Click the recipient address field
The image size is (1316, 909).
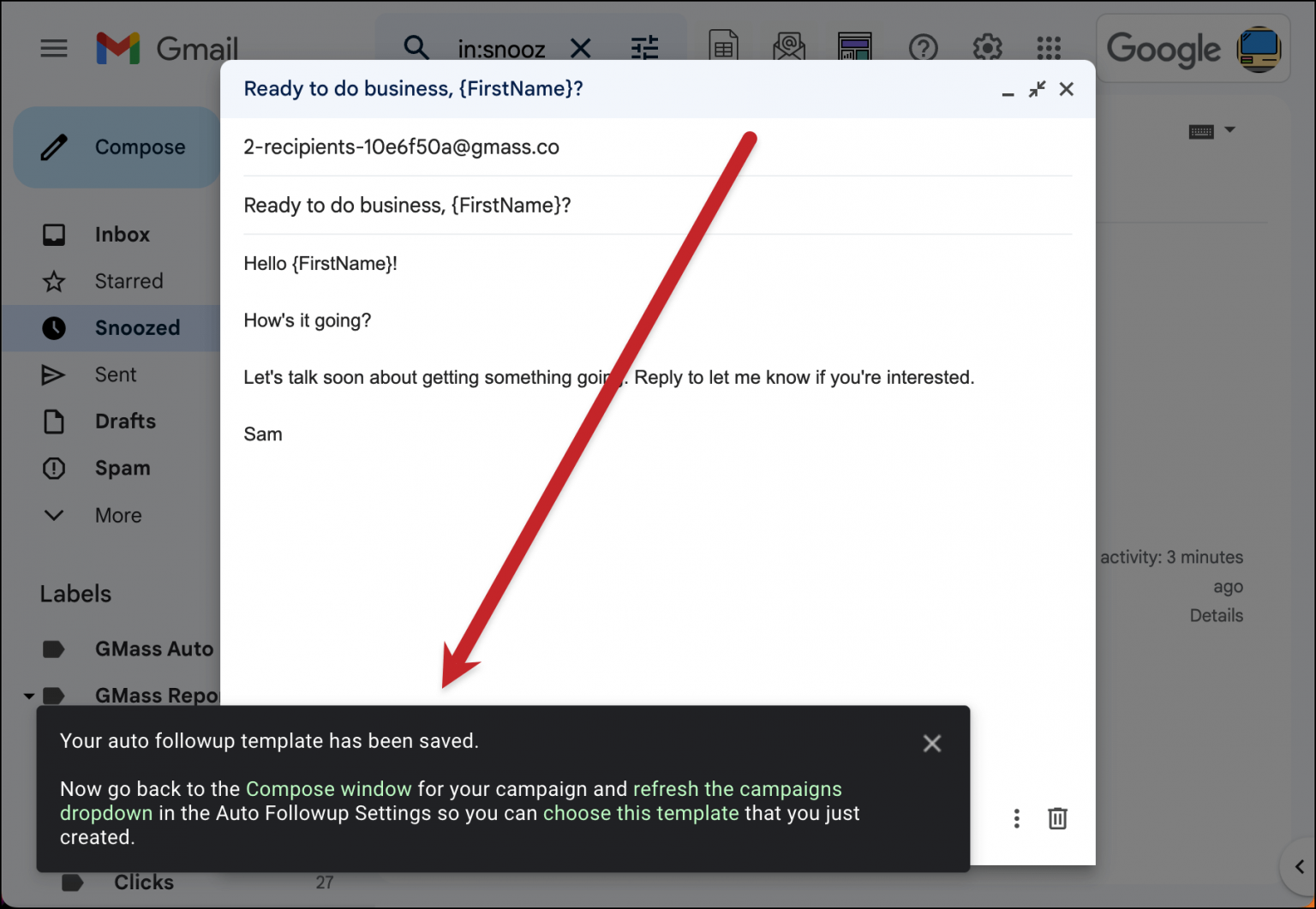401,147
